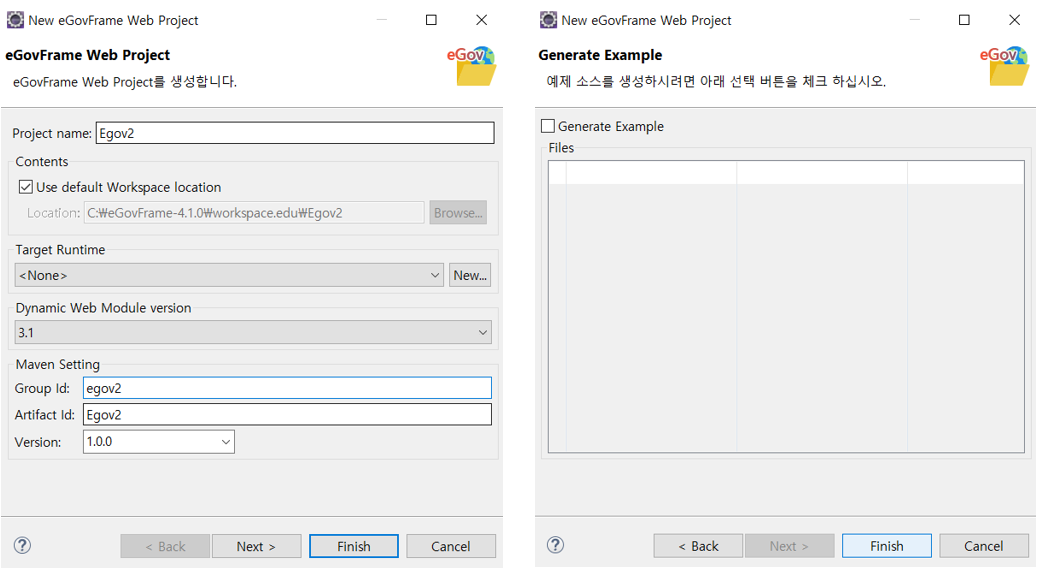Click Cancel in the Generate Example dialog
1038x568 pixels.
pos(984,545)
